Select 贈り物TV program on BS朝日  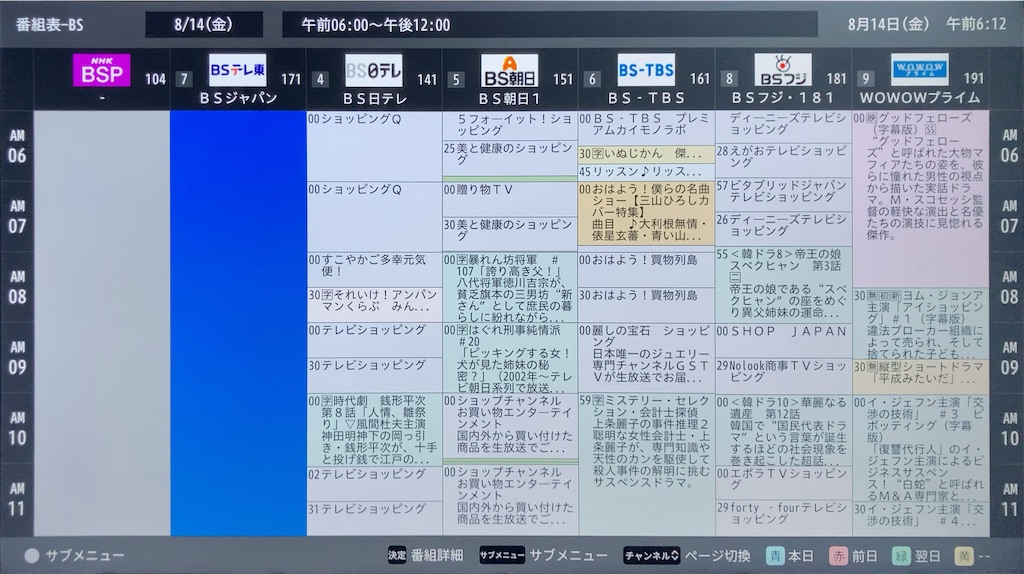[510, 199]
